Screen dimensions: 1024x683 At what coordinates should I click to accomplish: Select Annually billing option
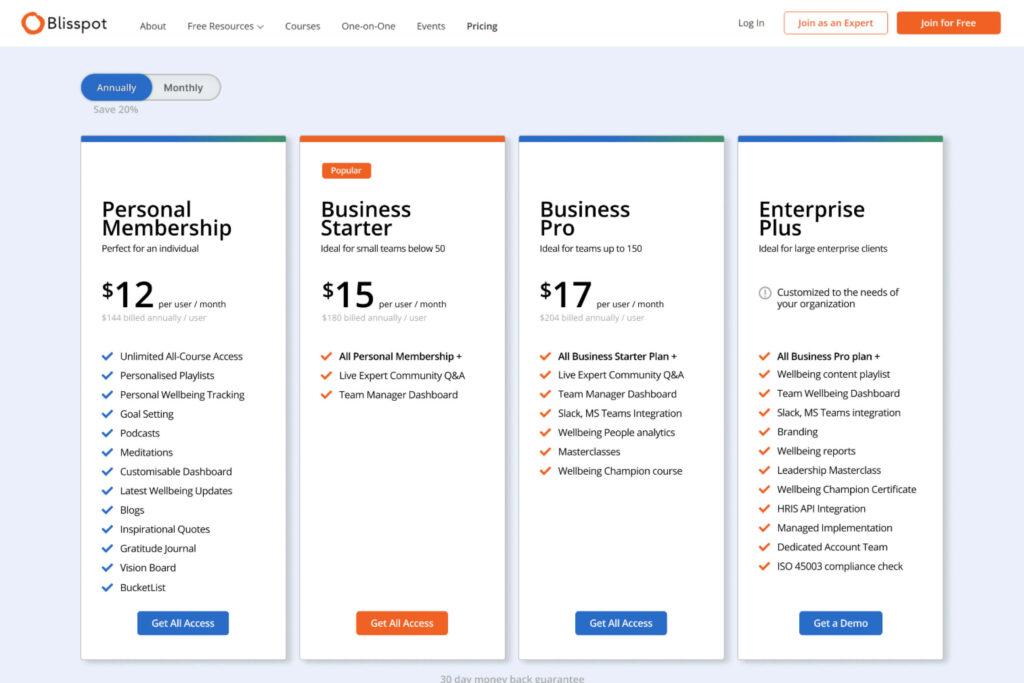(117, 88)
